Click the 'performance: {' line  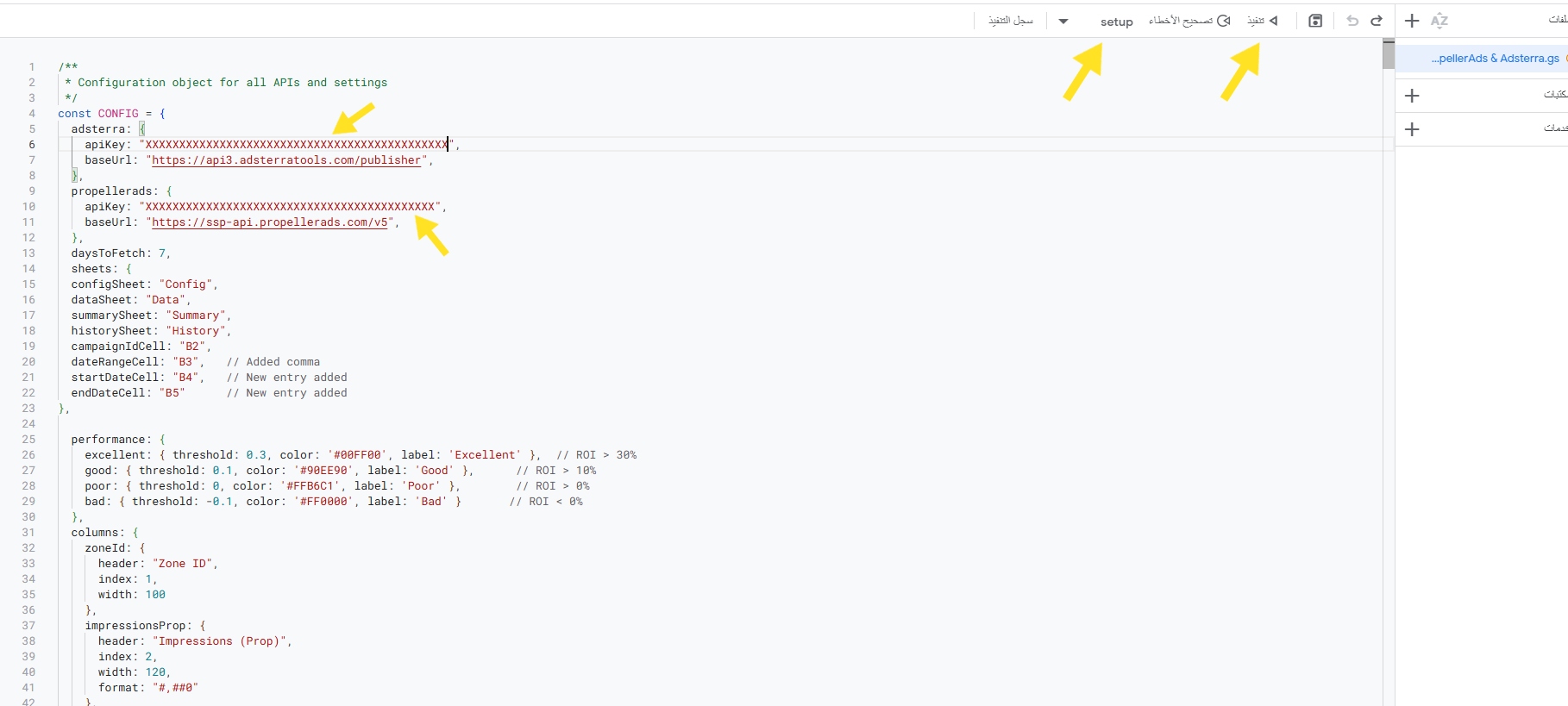click(118, 440)
